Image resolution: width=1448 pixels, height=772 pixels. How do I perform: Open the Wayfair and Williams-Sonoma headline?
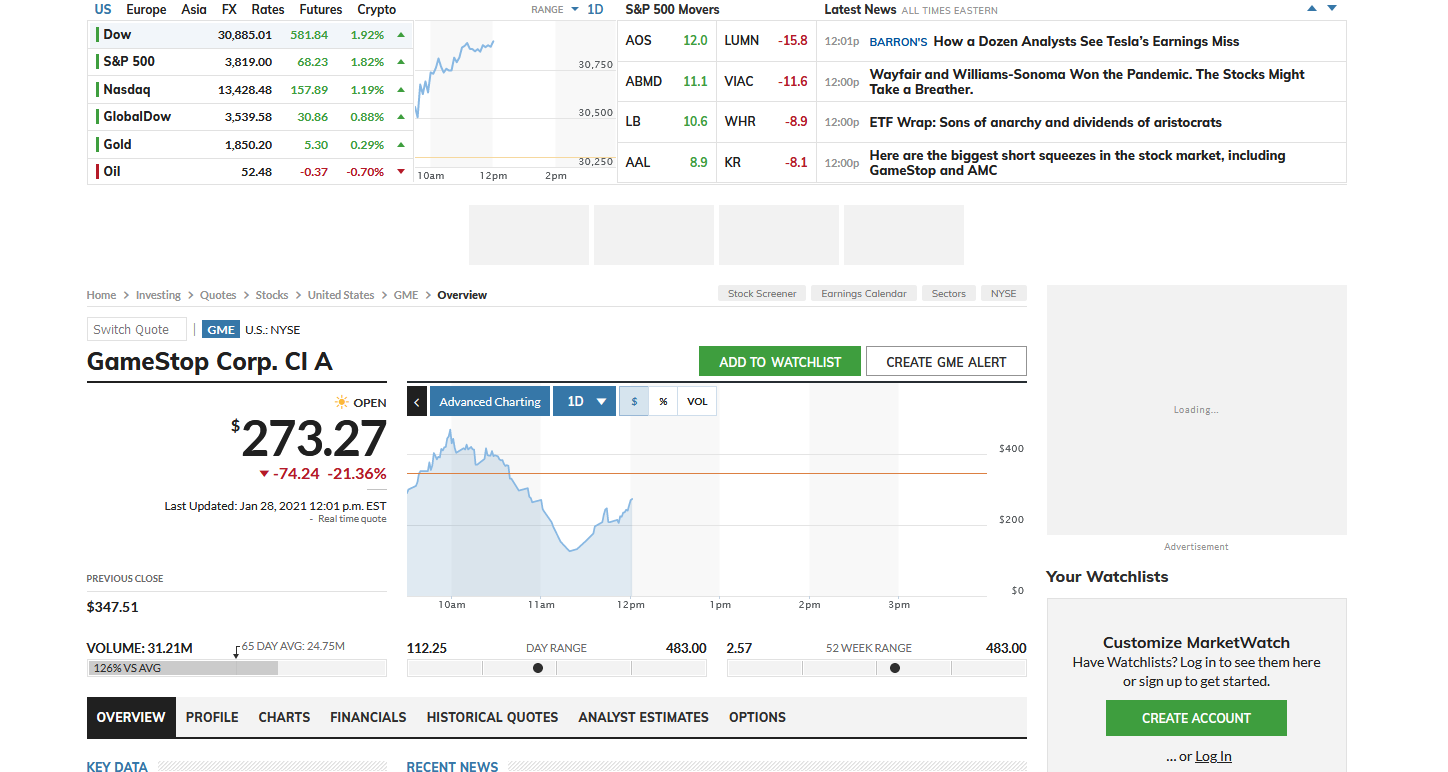1087,82
